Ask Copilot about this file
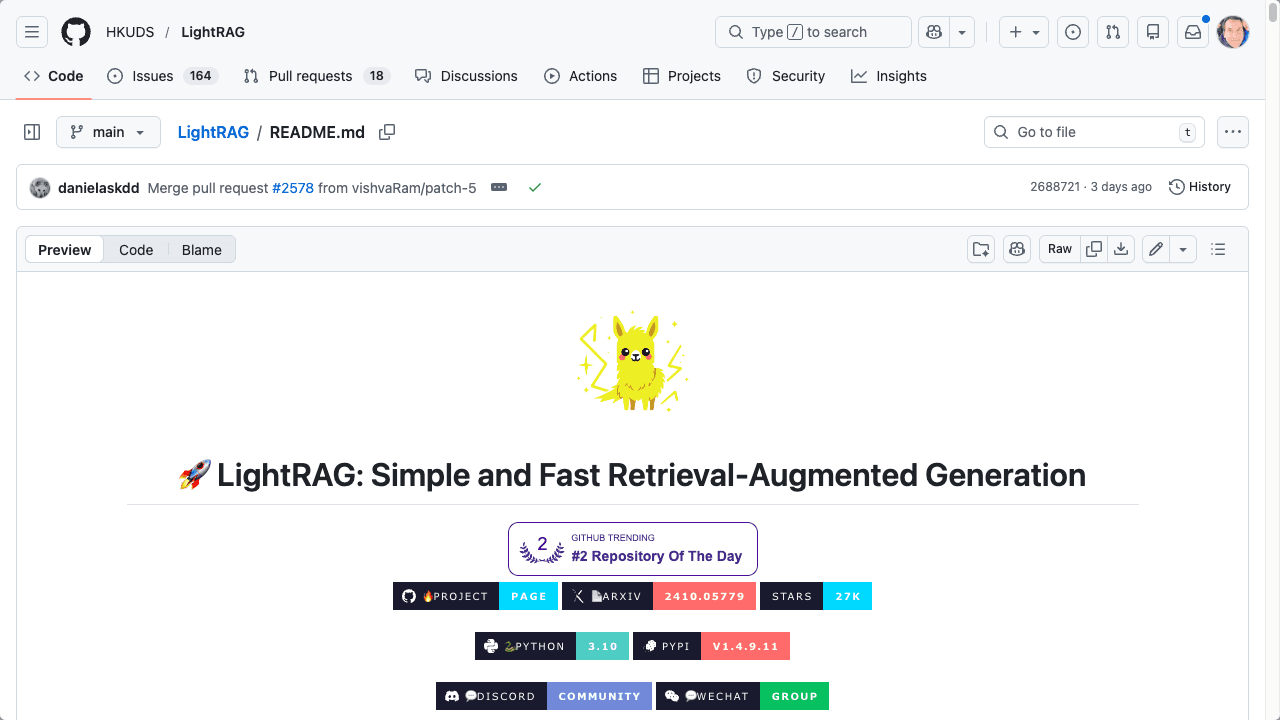1280x720 pixels. point(1017,249)
